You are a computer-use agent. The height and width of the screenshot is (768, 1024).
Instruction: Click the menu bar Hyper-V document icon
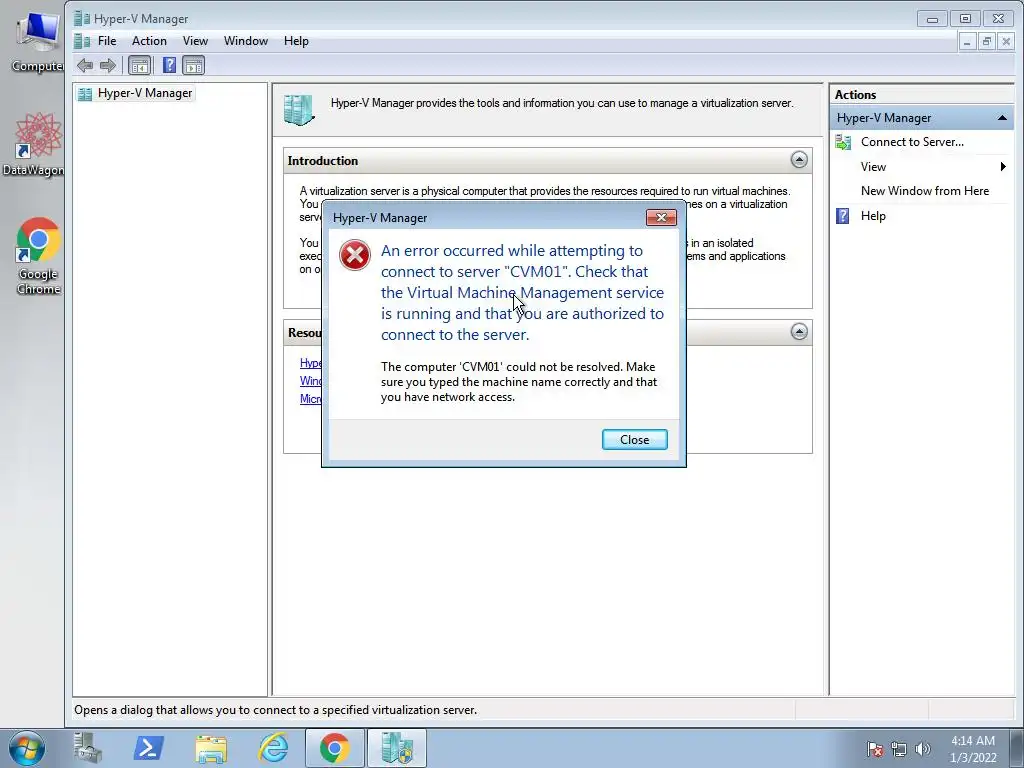82,41
